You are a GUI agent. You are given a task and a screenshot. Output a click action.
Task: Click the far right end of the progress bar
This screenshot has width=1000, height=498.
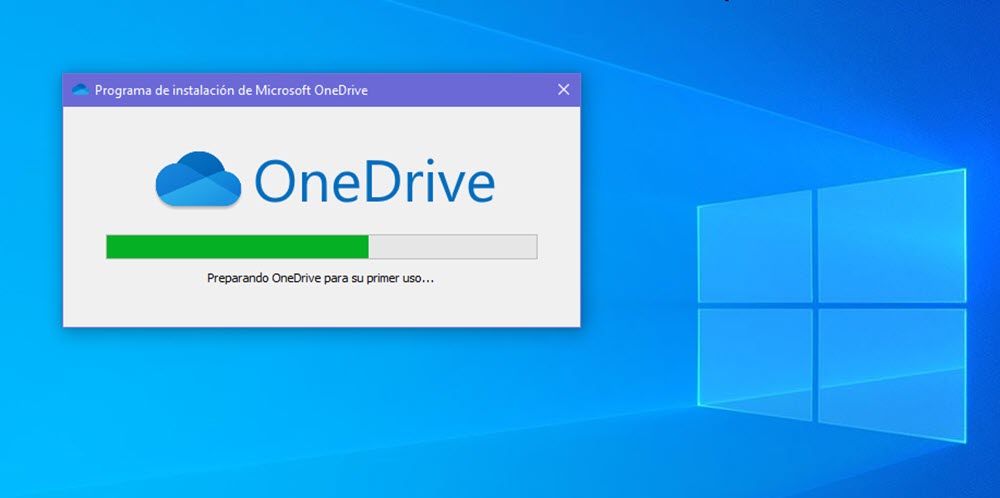pyautogui.click(x=532, y=247)
